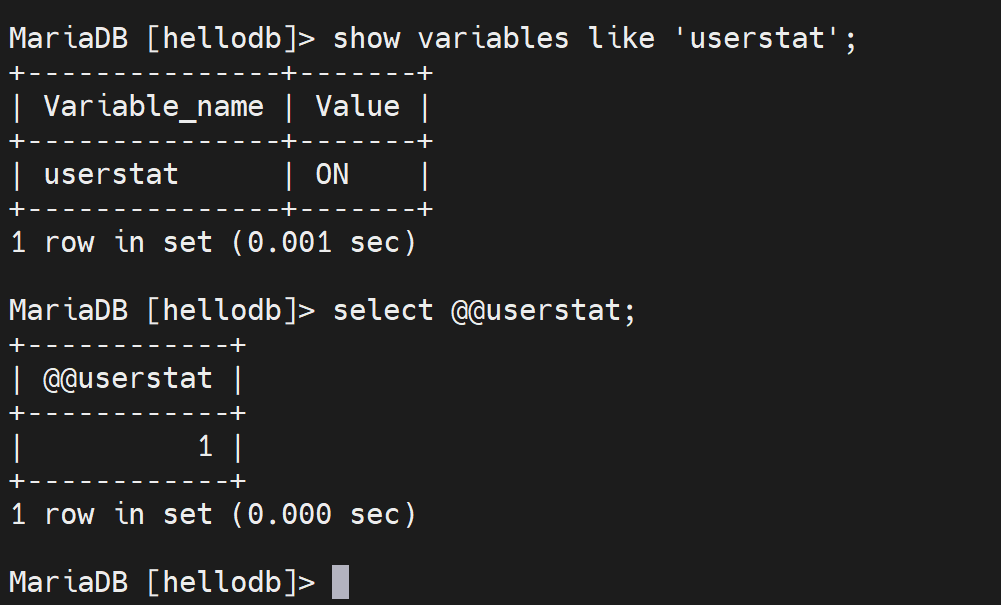Viewport: 1001px width, 605px height.
Task: Click the userstat cell under Variable_name
Action: click(x=111, y=175)
